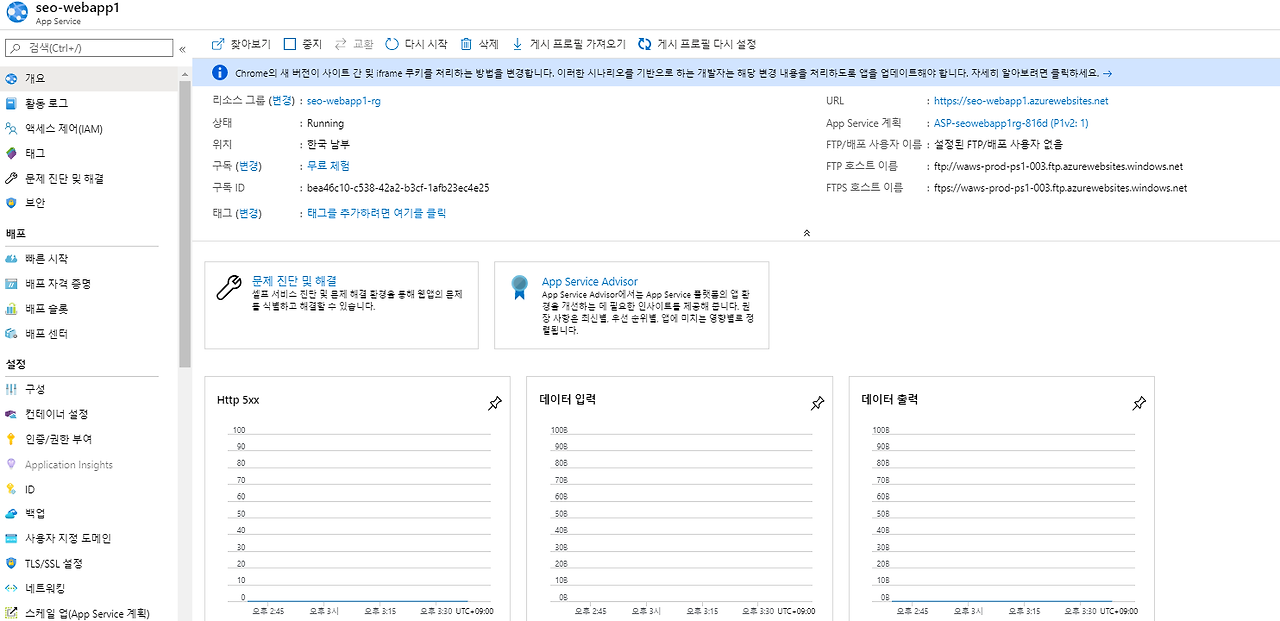Open 찾아보기 browse in toolbar
This screenshot has width=1280, height=621.
(x=241, y=44)
